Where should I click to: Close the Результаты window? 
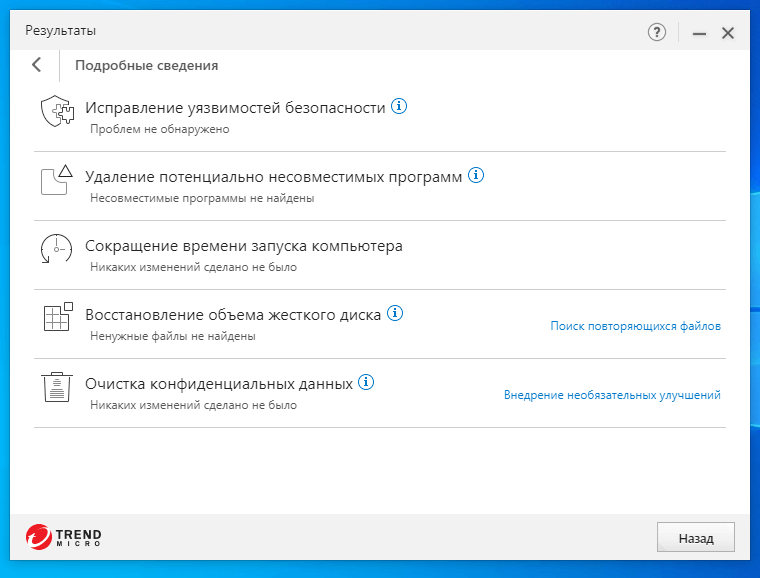728,33
